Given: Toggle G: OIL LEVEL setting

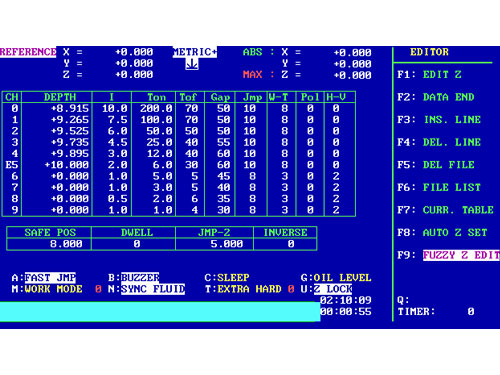Looking at the screenshot, I should tap(336, 278).
